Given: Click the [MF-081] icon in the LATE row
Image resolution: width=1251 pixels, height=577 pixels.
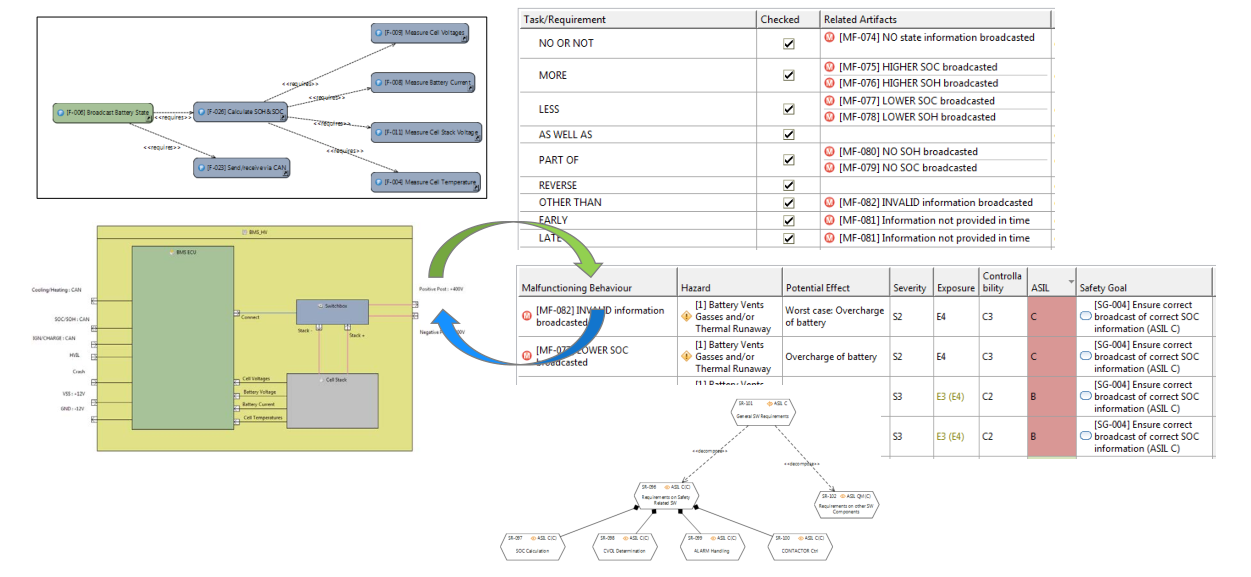Looking at the screenshot, I should click(829, 239).
